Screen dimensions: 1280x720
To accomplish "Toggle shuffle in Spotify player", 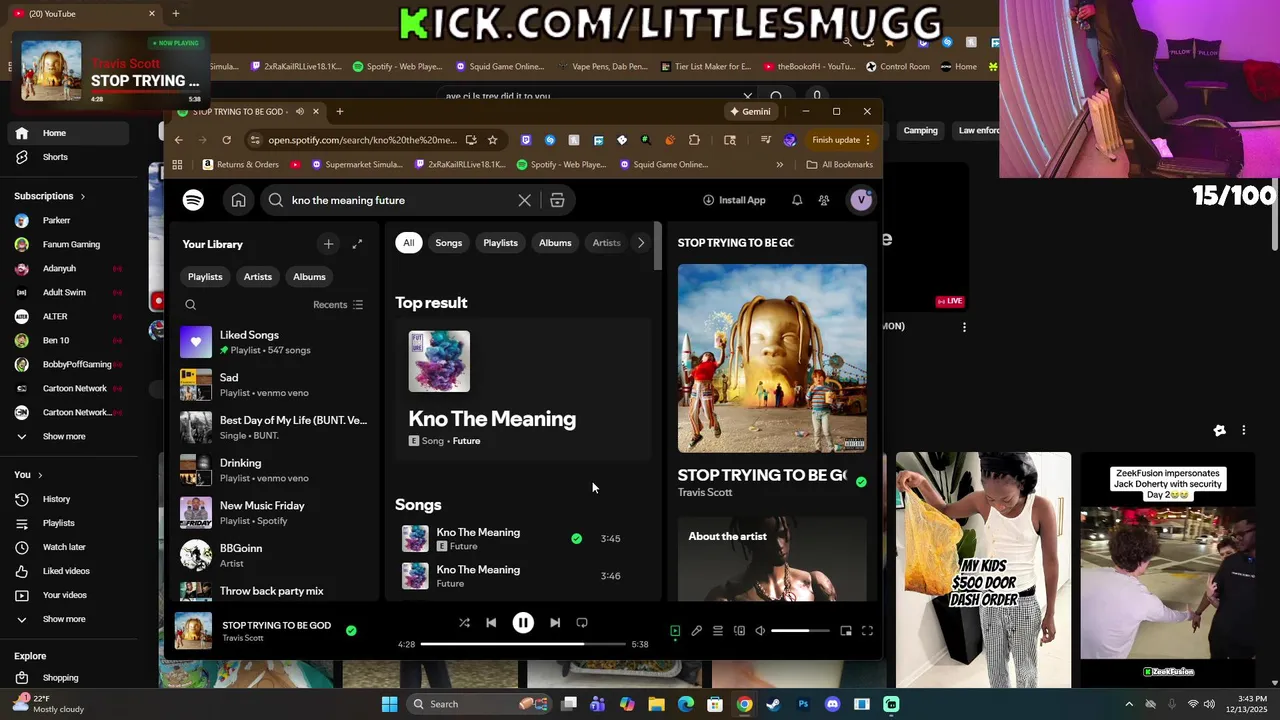I will (x=464, y=622).
